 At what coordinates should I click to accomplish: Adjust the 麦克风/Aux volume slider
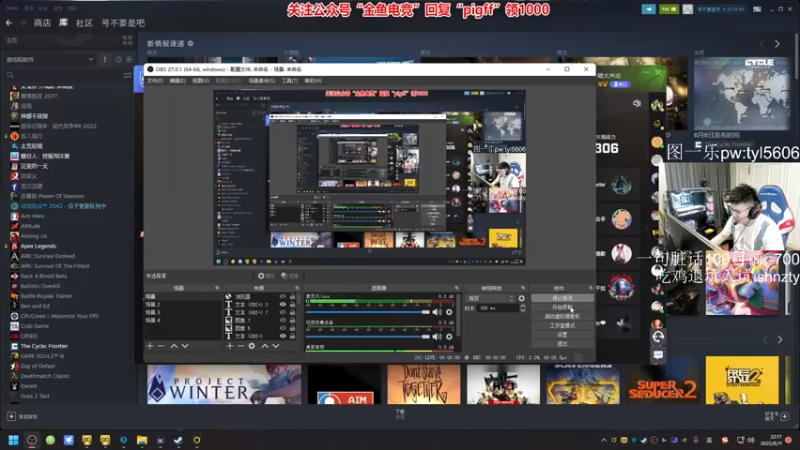click(x=367, y=312)
